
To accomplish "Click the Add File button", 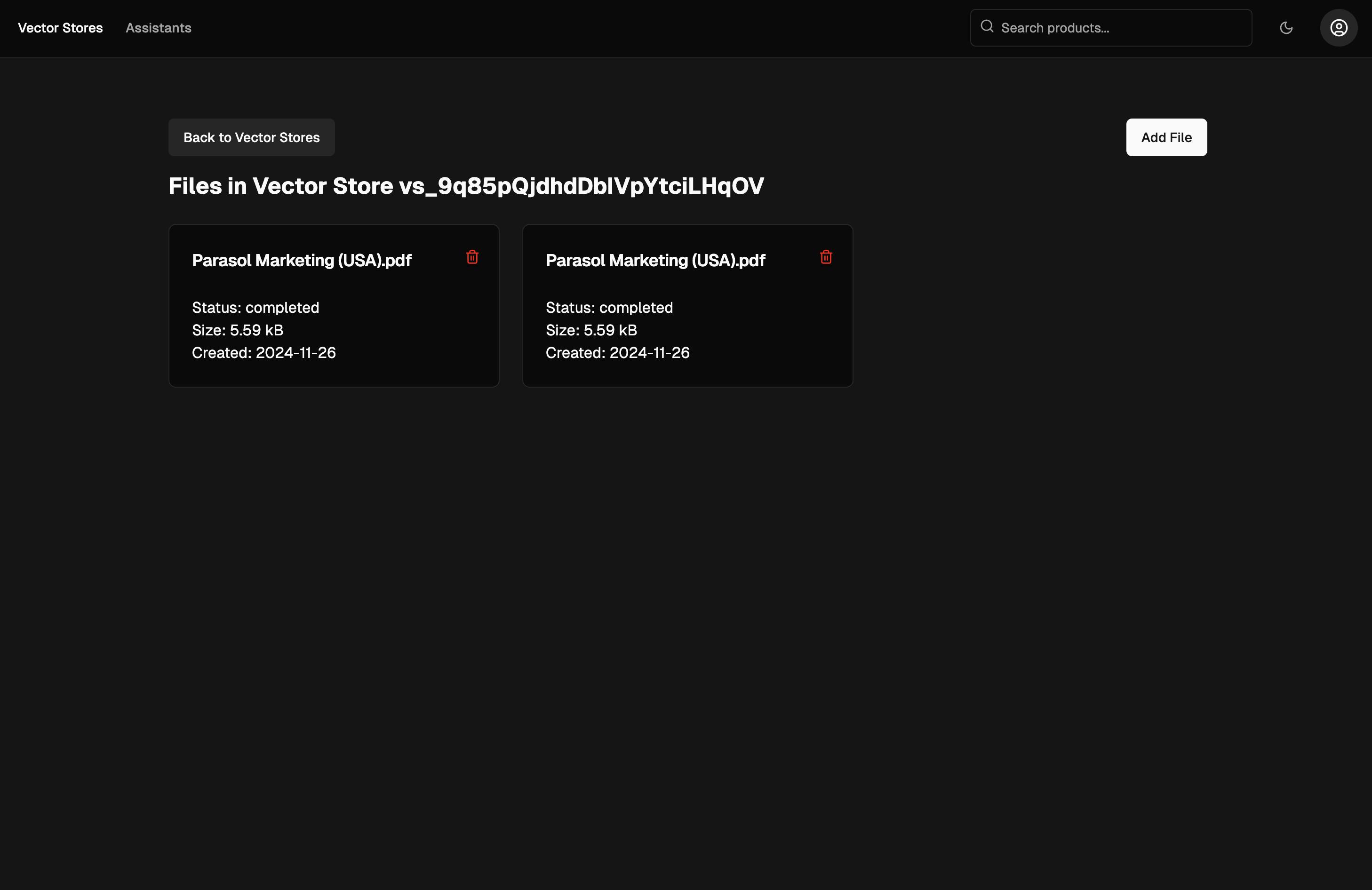I will 1166,137.
